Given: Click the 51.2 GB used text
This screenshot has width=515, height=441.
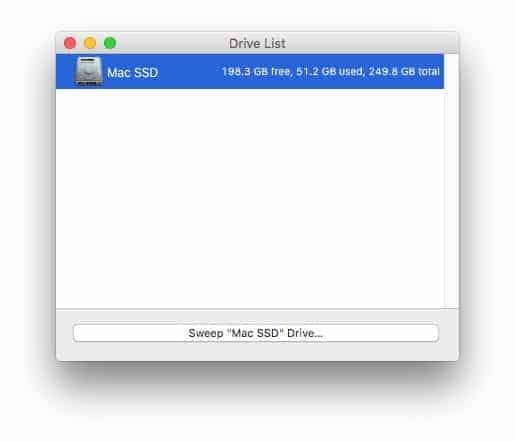Looking at the screenshot, I should click(x=330, y=72).
